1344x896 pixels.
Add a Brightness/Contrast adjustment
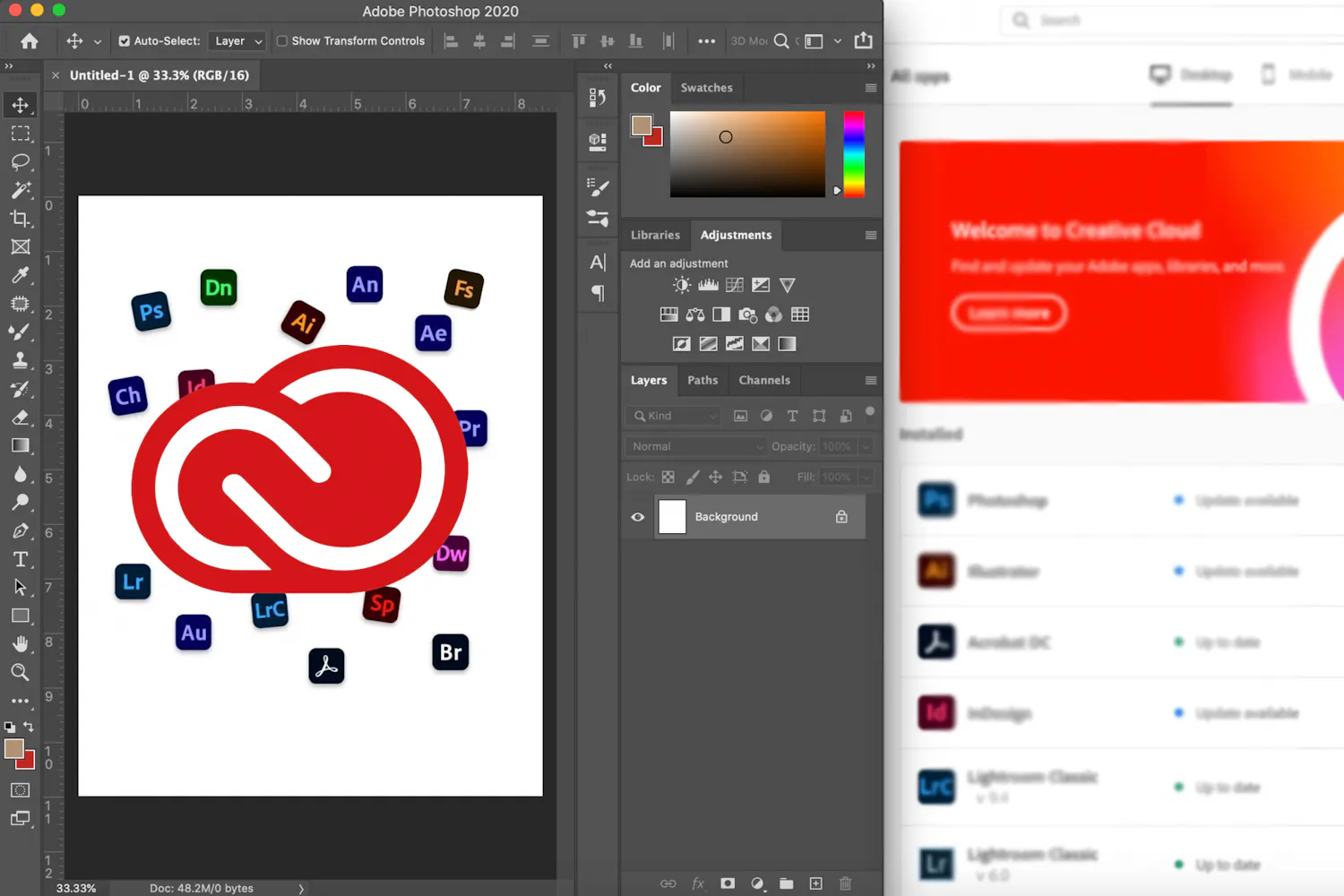tap(682, 285)
